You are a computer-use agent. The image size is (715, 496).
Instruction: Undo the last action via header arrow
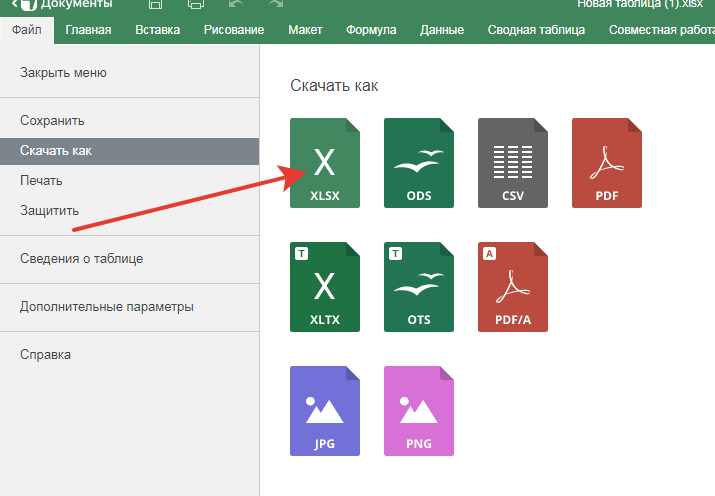click(x=236, y=4)
